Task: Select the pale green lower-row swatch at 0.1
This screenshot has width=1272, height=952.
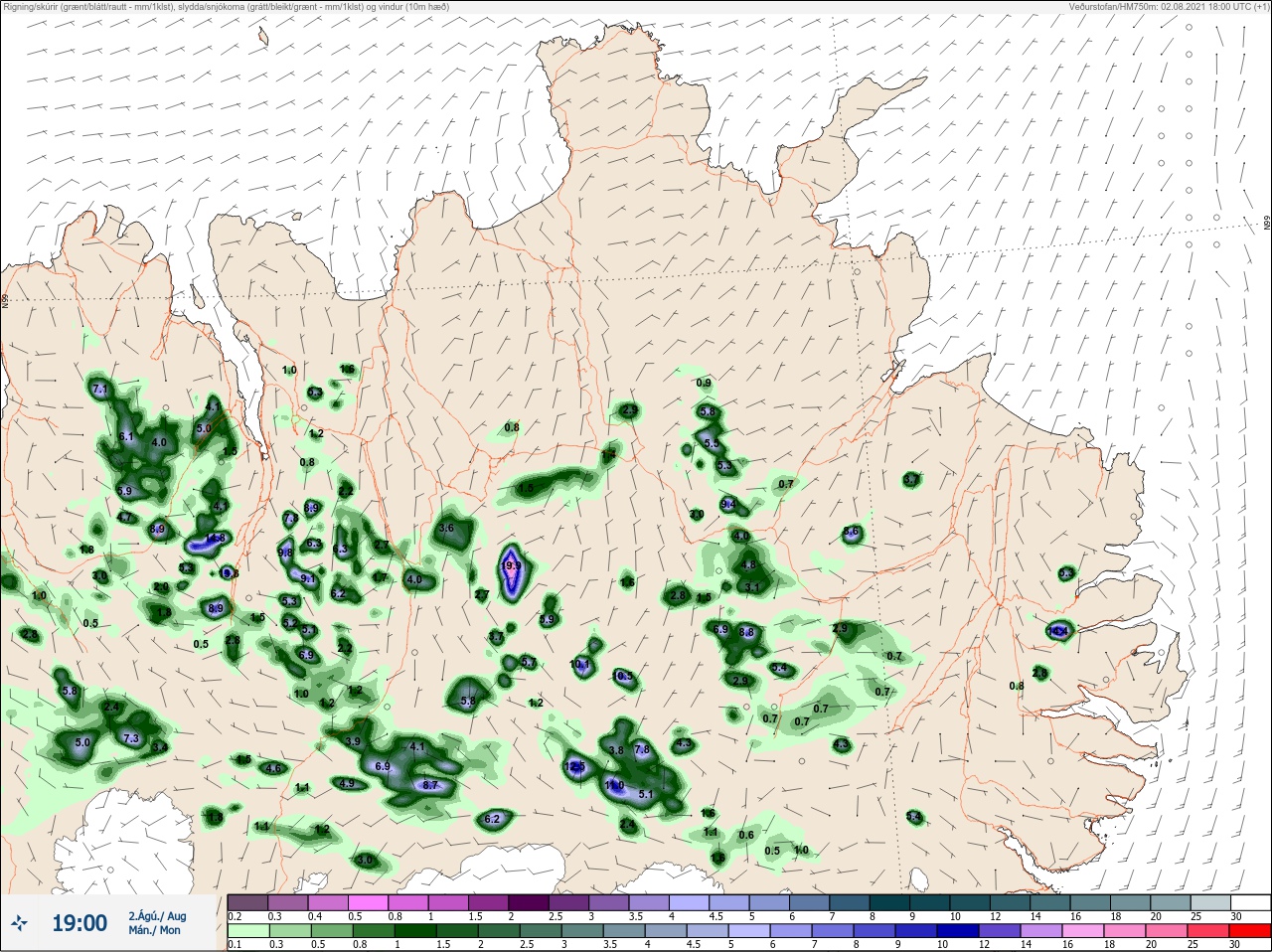Action: tap(247, 931)
